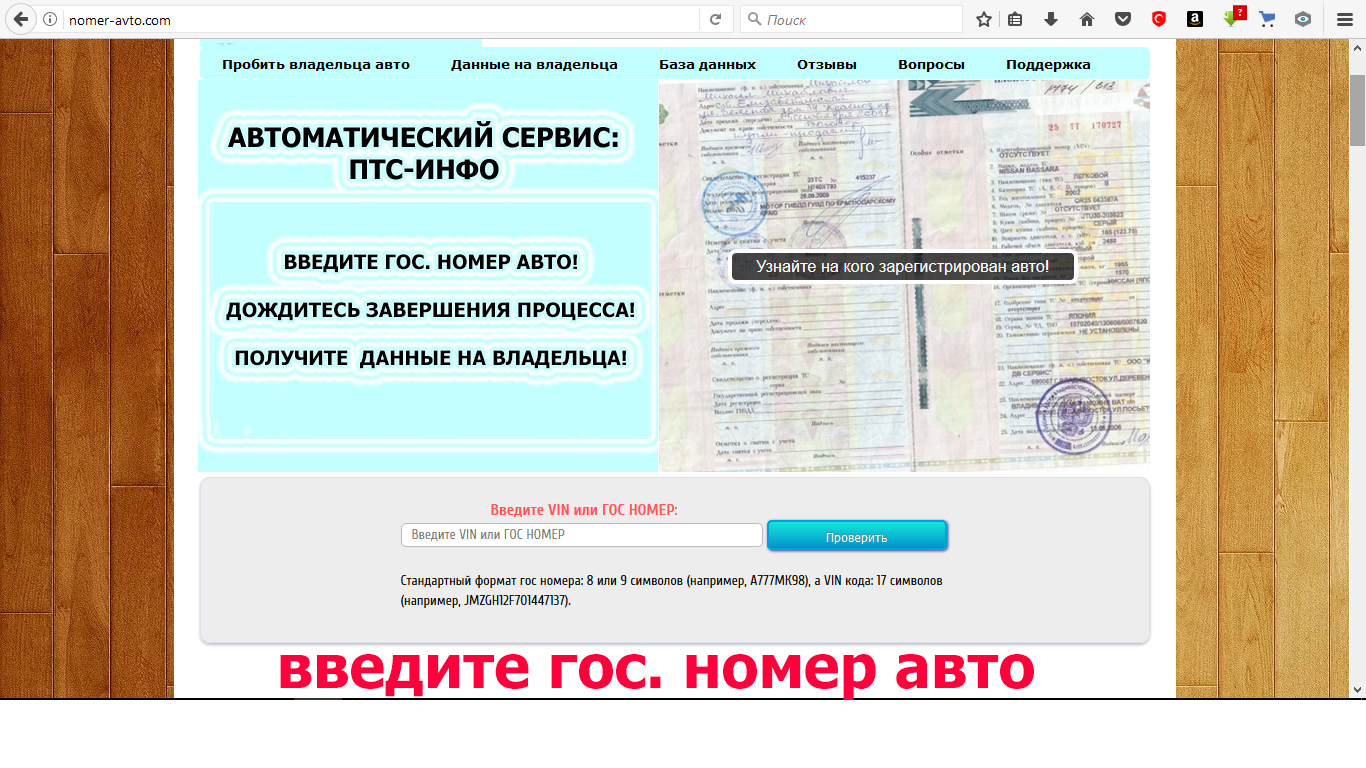
Task: Open the 'Отзывы' page
Action: pyautogui.click(x=827, y=64)
